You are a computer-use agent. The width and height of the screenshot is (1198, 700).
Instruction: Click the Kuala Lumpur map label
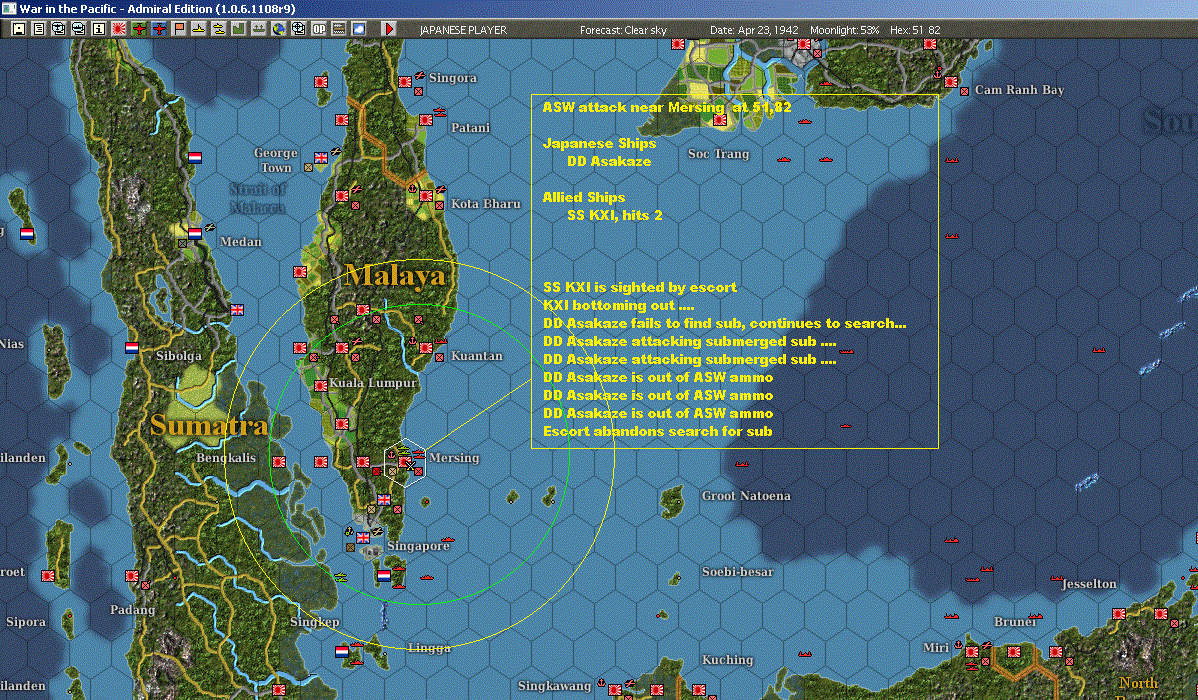(x=373, y=383)
